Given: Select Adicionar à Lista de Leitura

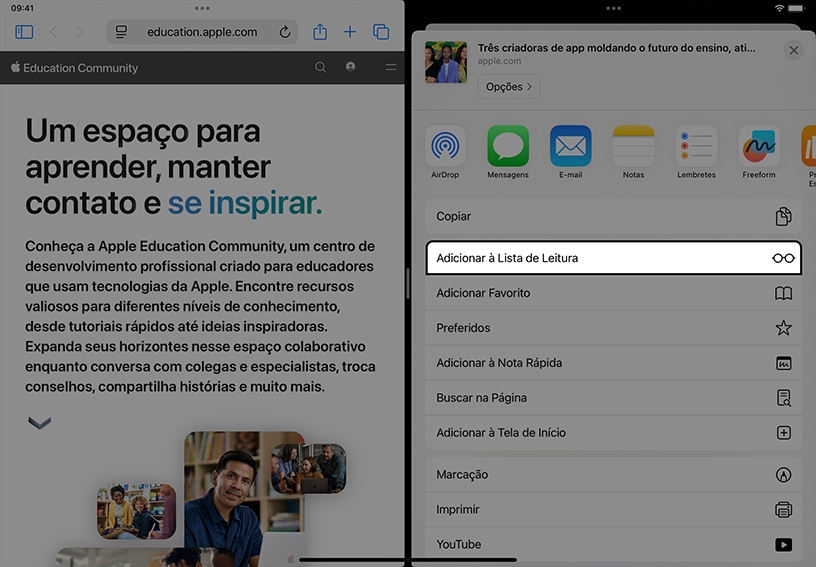Looking at the screenshot, I should coord(614,258).
